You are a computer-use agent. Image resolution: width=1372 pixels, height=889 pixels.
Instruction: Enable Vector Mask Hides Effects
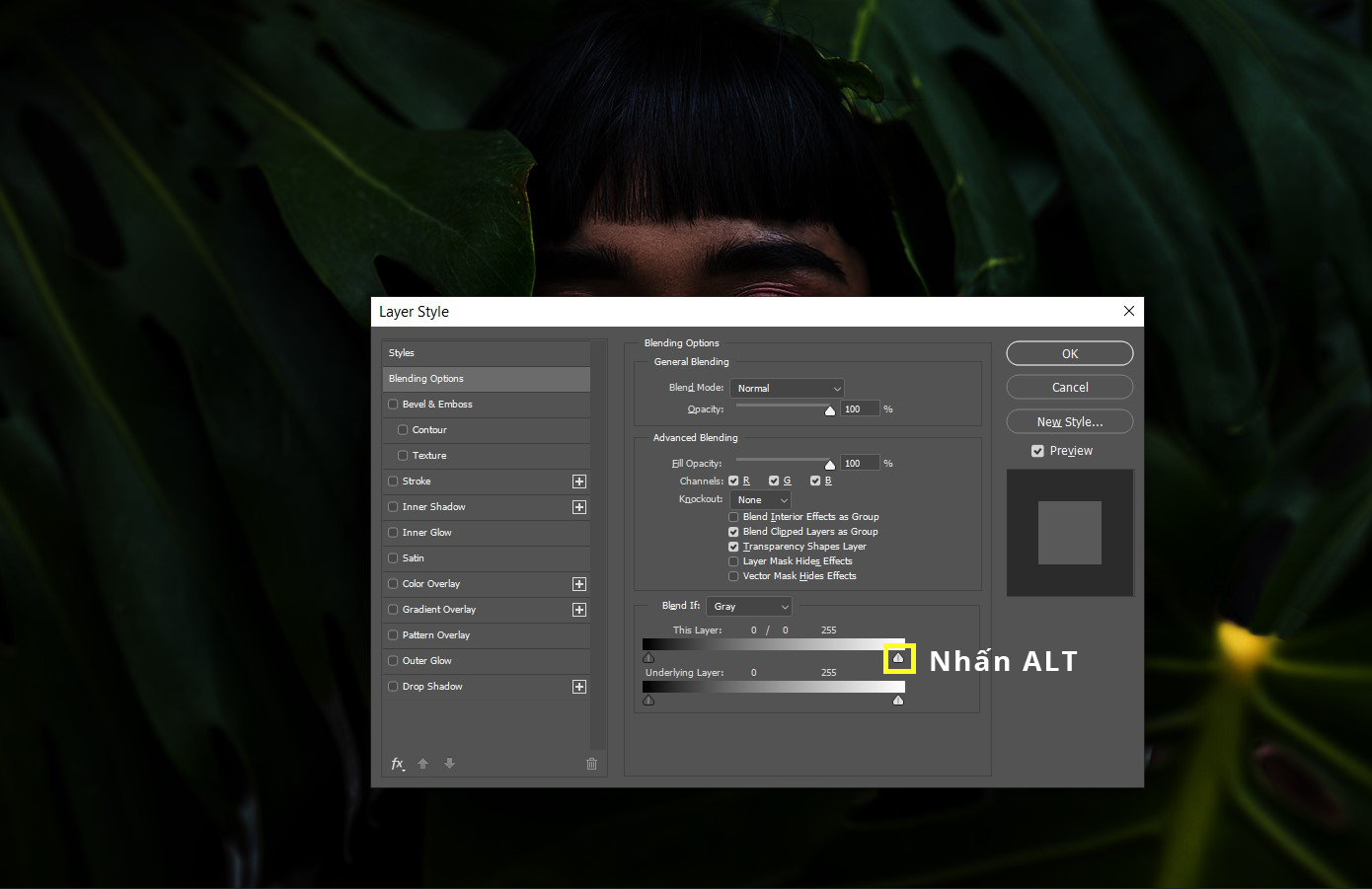733,576
